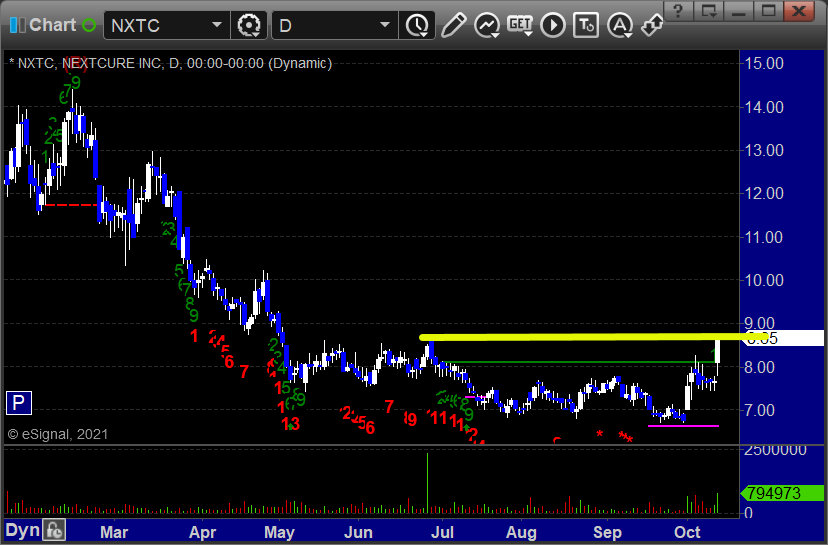Click the white P button on chart
Screen dimensions: 828x545
click(18, 403)
